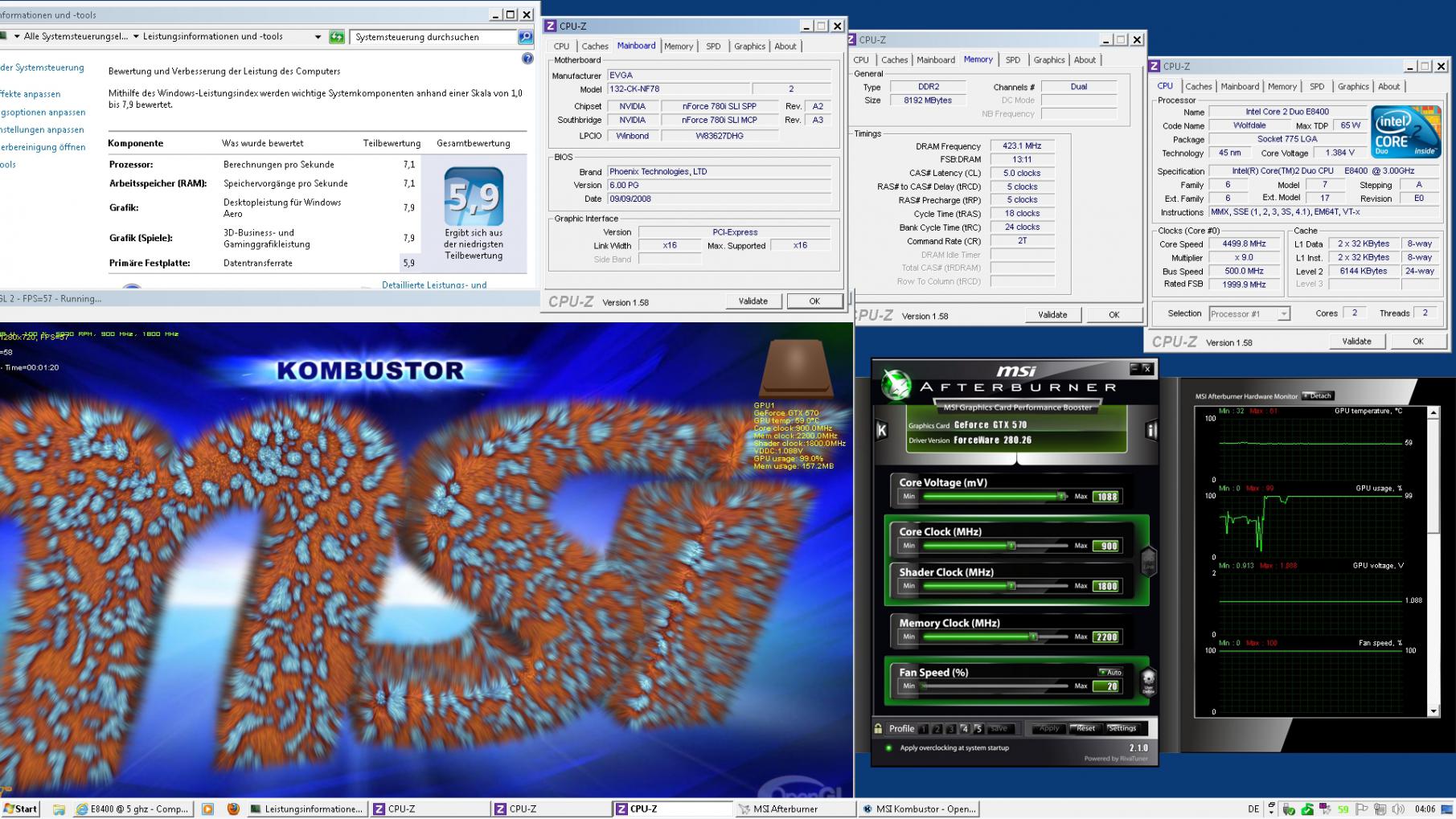Select Afterburner profile slot 2
The height and width of the screenshot is (819, 1456).
[x=937, y=729]
